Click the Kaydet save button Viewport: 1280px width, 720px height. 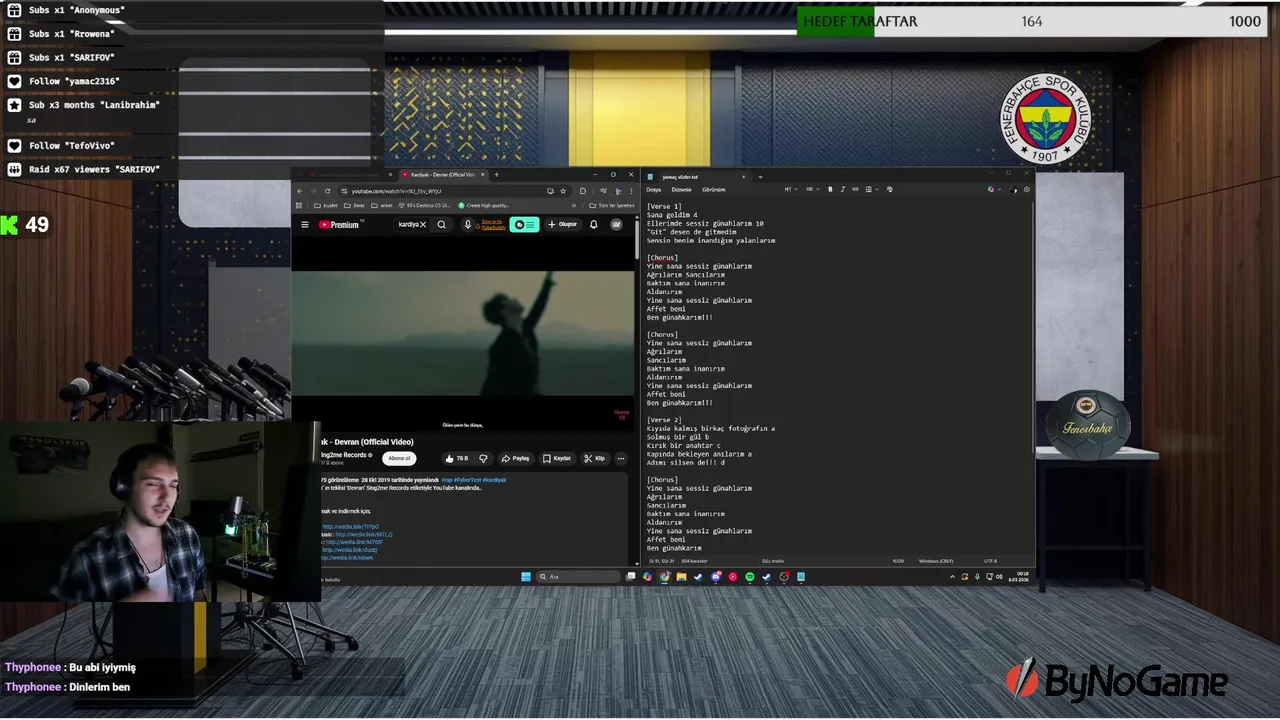557,458
